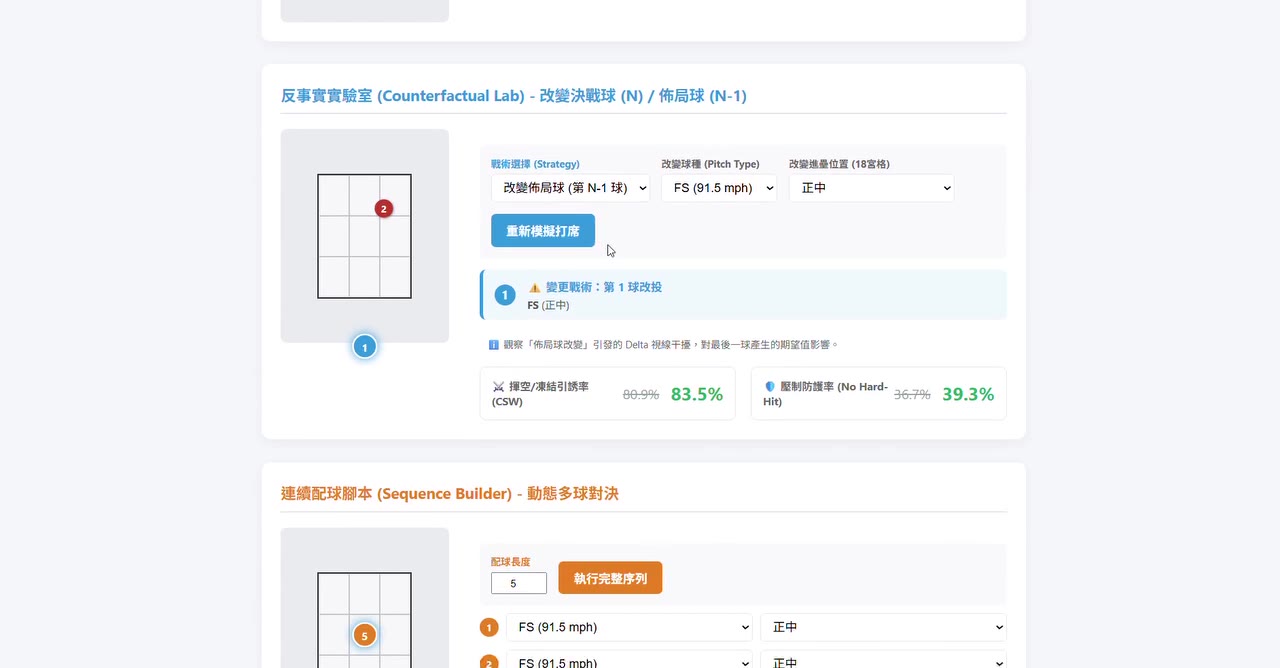This screenshot has width=1280, height=668.
Task: Click blue pitch marker 1 below the zone
Action: 365,347
